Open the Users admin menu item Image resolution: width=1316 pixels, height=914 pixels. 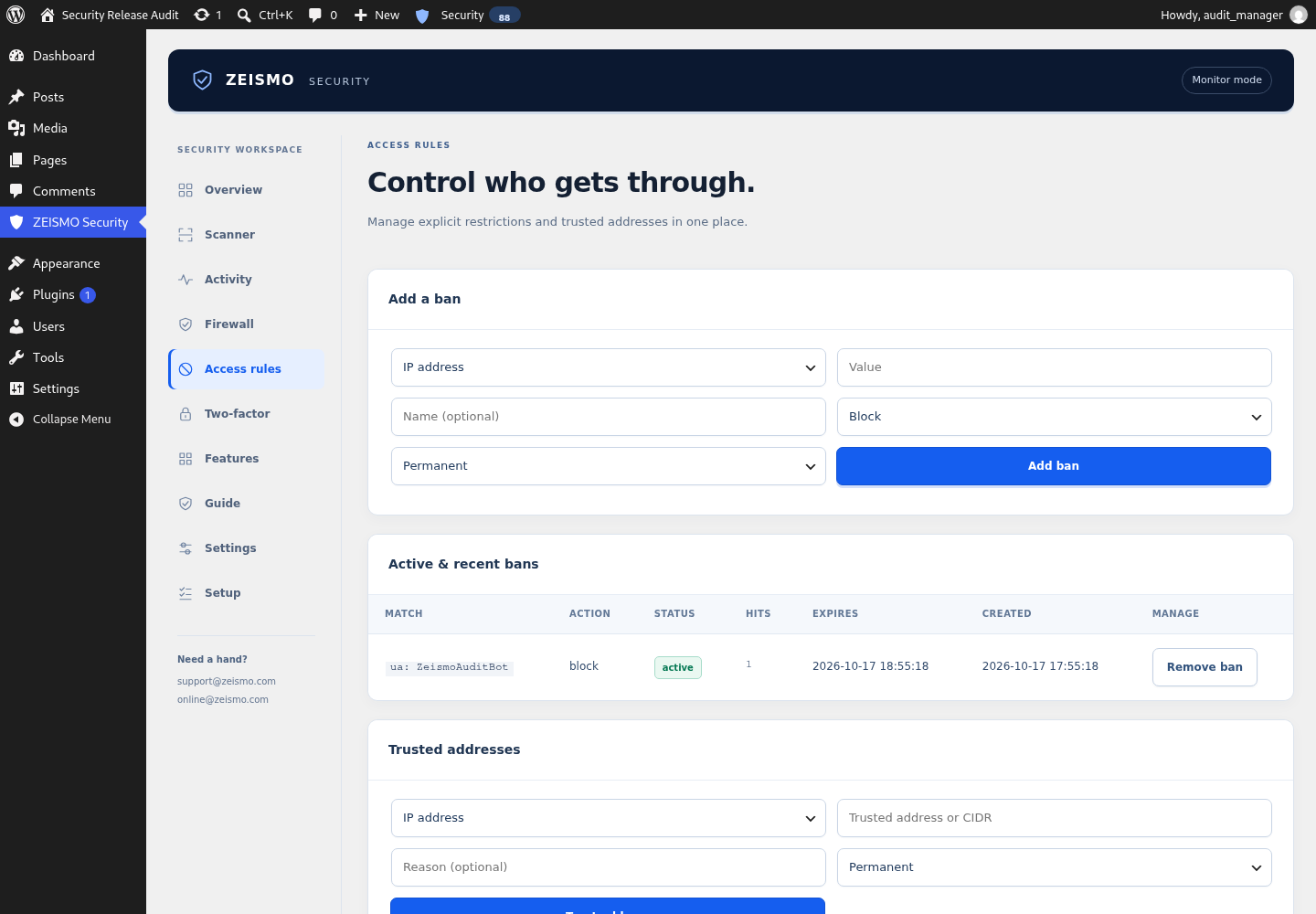73,326
